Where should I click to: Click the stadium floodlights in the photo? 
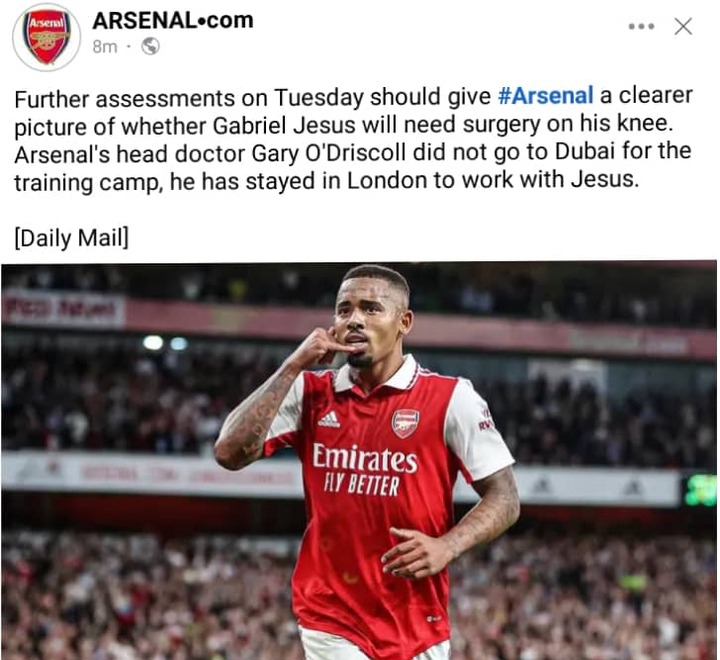point(165,343)
